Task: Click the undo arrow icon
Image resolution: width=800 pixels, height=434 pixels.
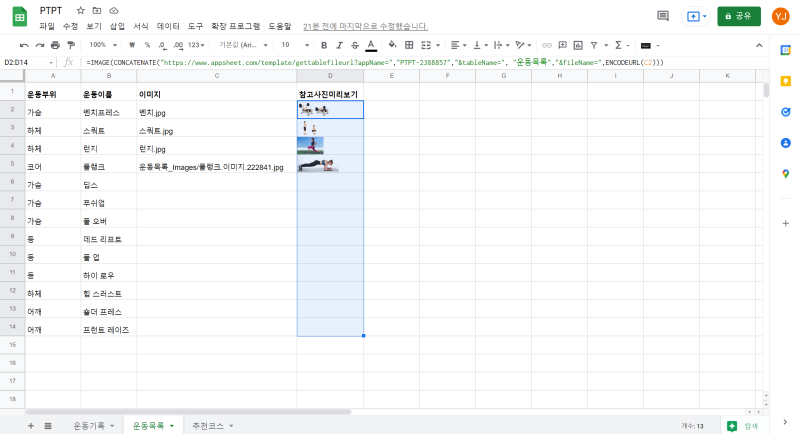Action: [24, 45]
